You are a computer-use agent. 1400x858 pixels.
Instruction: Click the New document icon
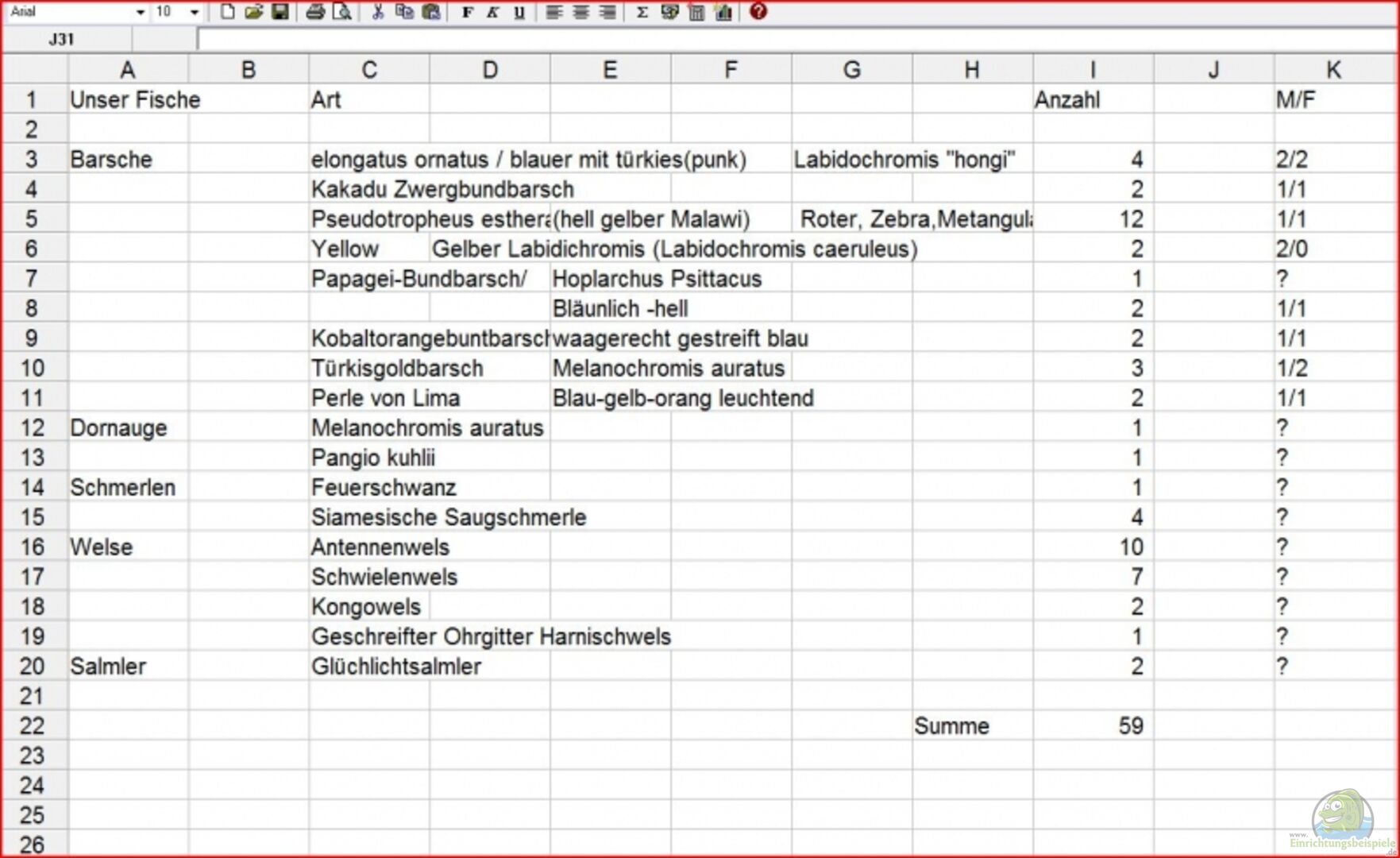[x=227, y=12]
